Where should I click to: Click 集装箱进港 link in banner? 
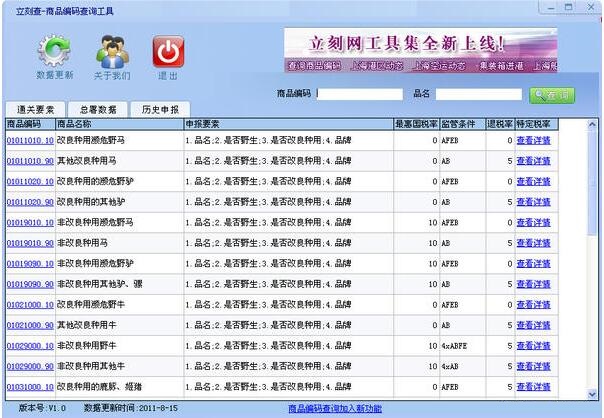[501, 66]
